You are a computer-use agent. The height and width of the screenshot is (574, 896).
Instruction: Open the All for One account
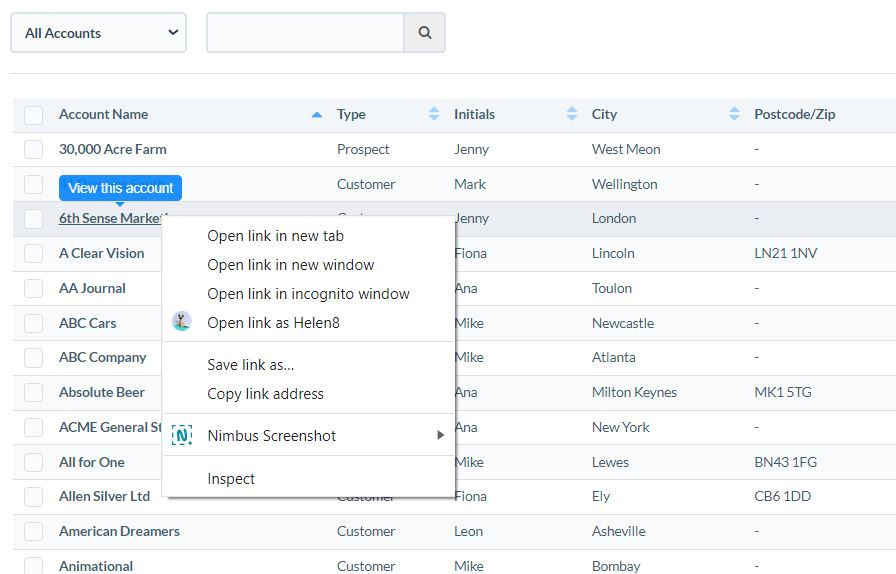coord(91,462)
